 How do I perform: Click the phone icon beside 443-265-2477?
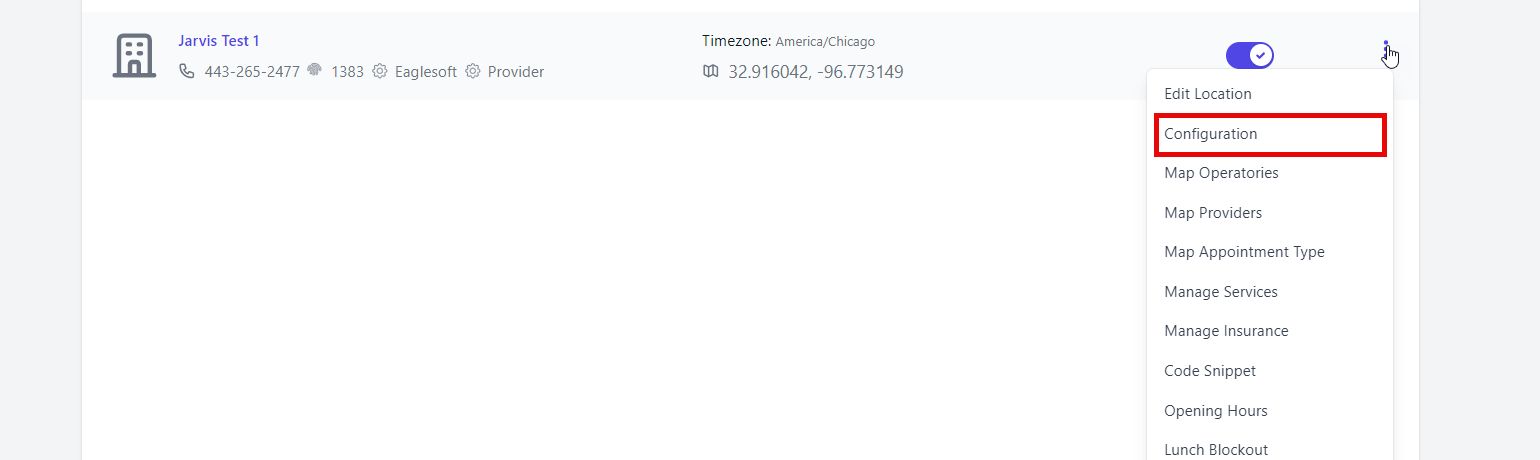click(187, 71)
